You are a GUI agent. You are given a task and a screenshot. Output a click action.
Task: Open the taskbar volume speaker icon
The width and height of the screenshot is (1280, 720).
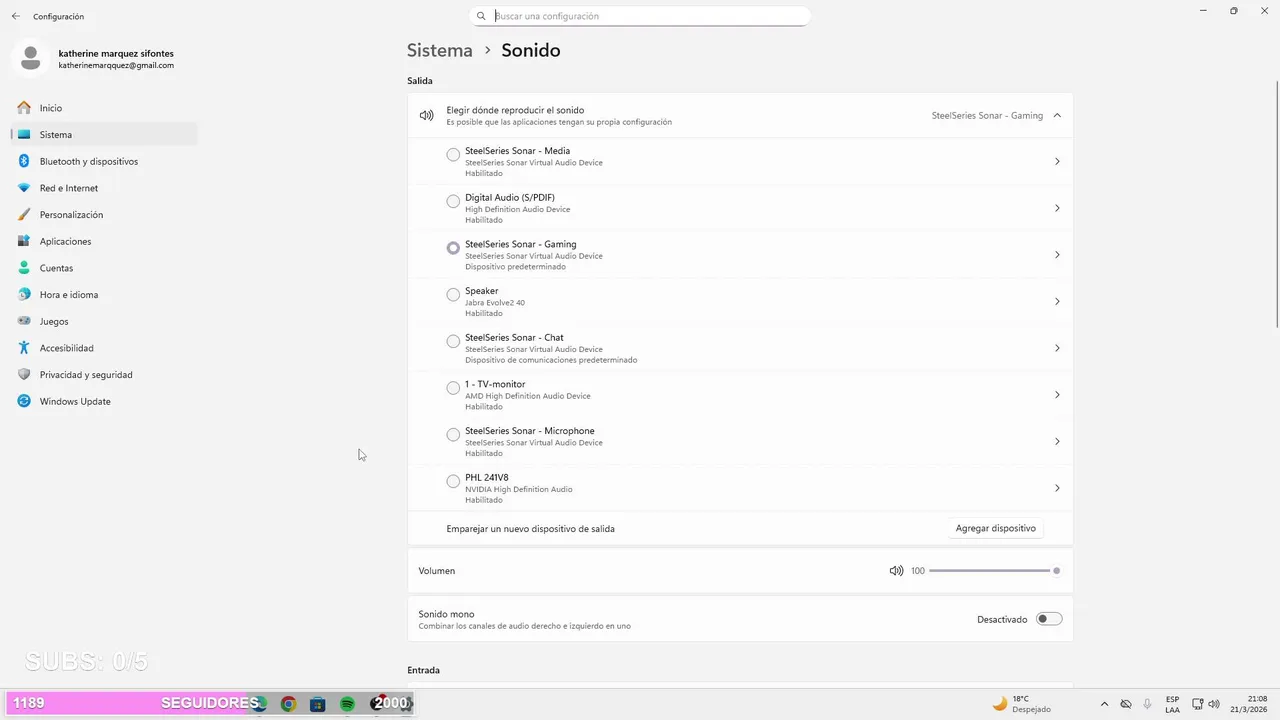click(x=1214, y=704)
